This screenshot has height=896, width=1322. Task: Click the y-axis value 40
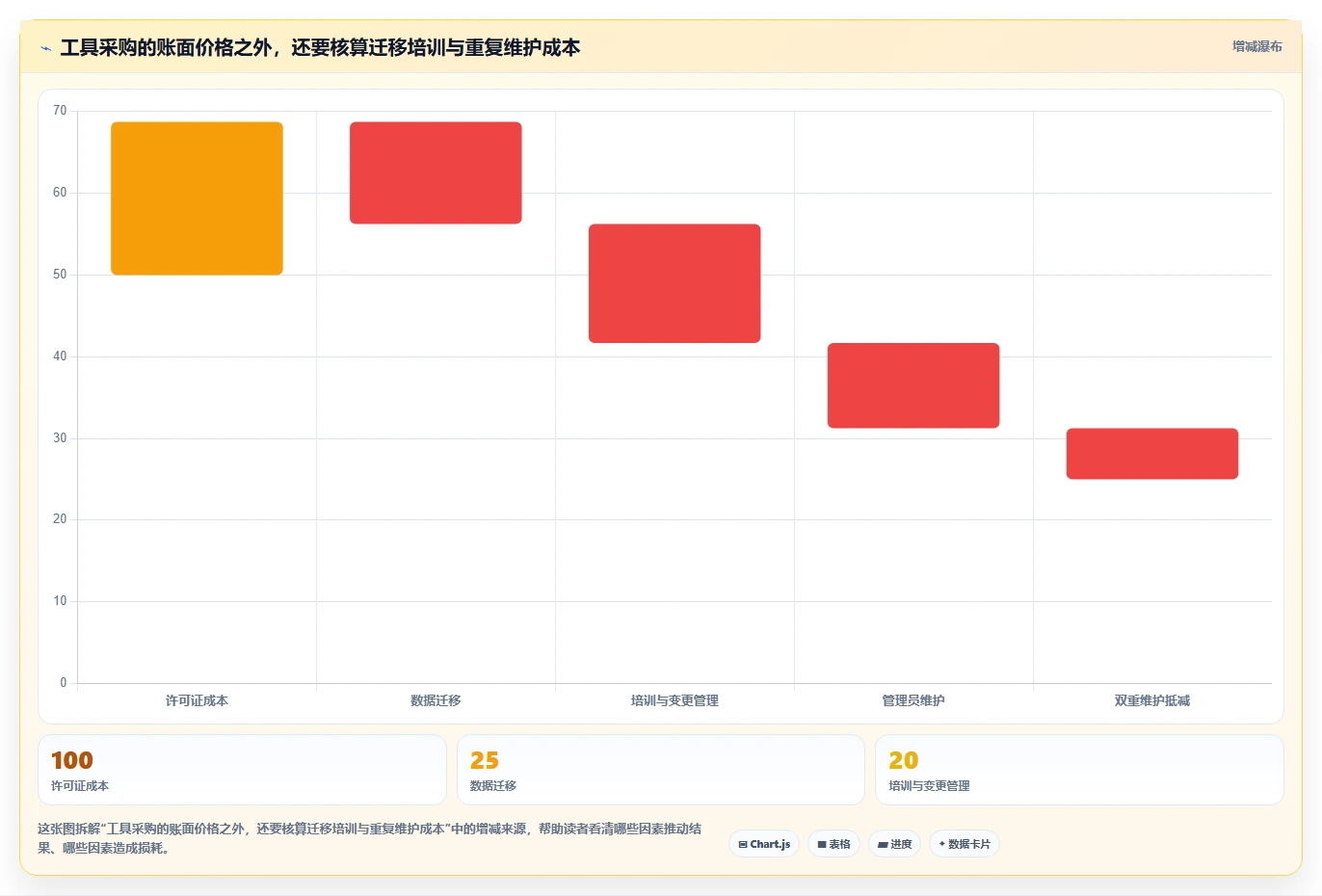60,356
